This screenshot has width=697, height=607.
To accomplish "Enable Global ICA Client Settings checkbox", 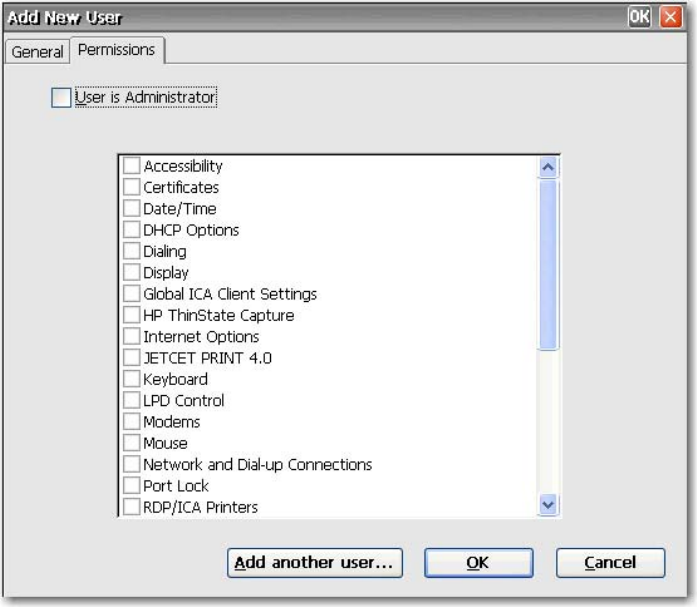I will coord(132,293).
